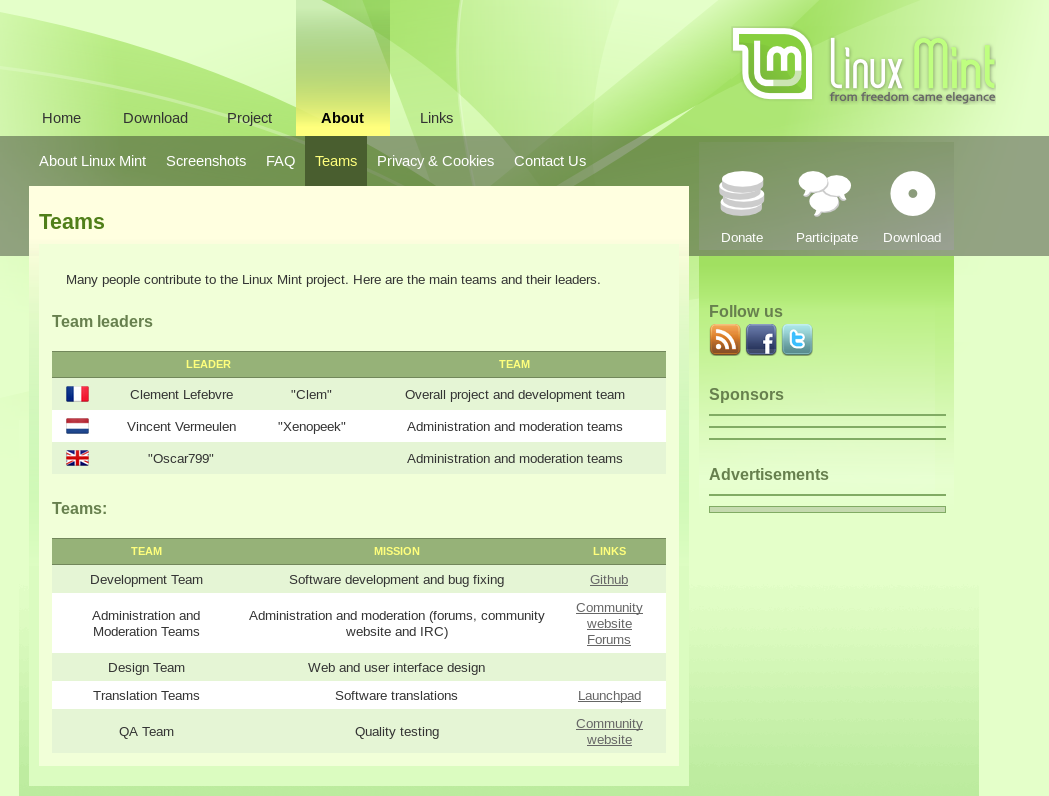This screenshot has width=1049, height=796.
Task: Open About Linux Mint submenu item
Action: (x=92, y=161)
